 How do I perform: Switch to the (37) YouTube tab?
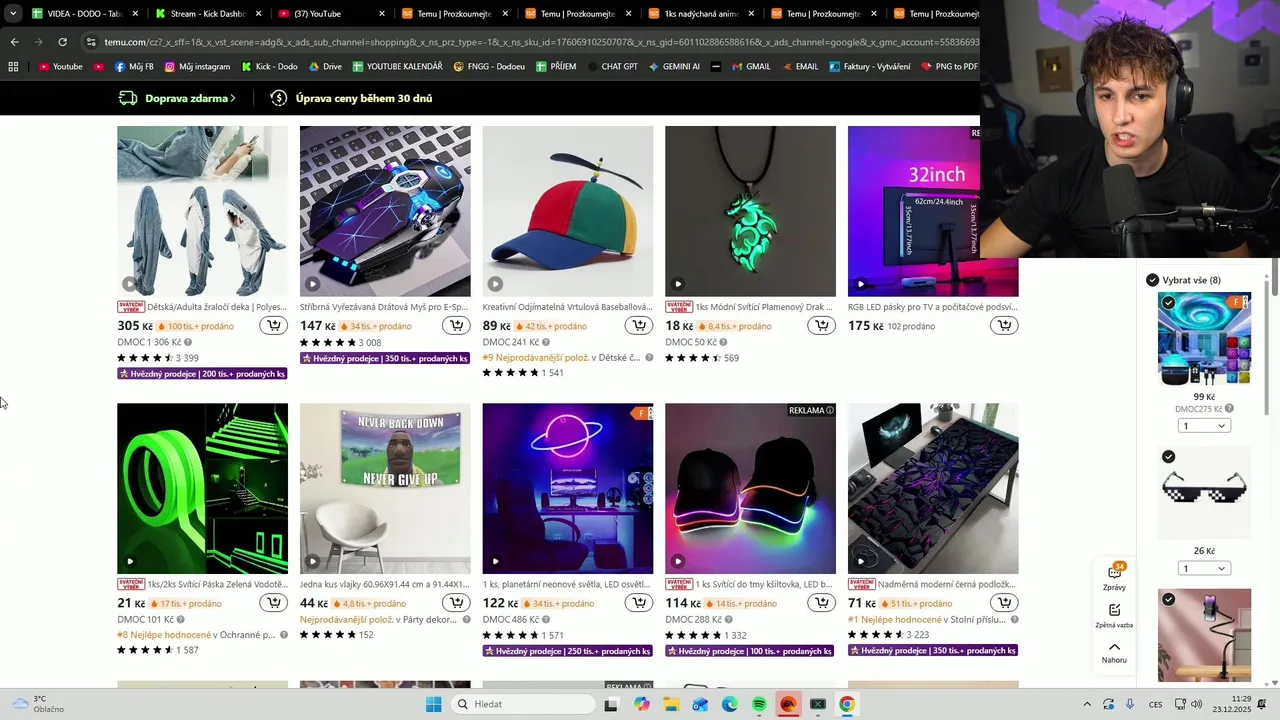pyautogui.click(x=332, y=14)
